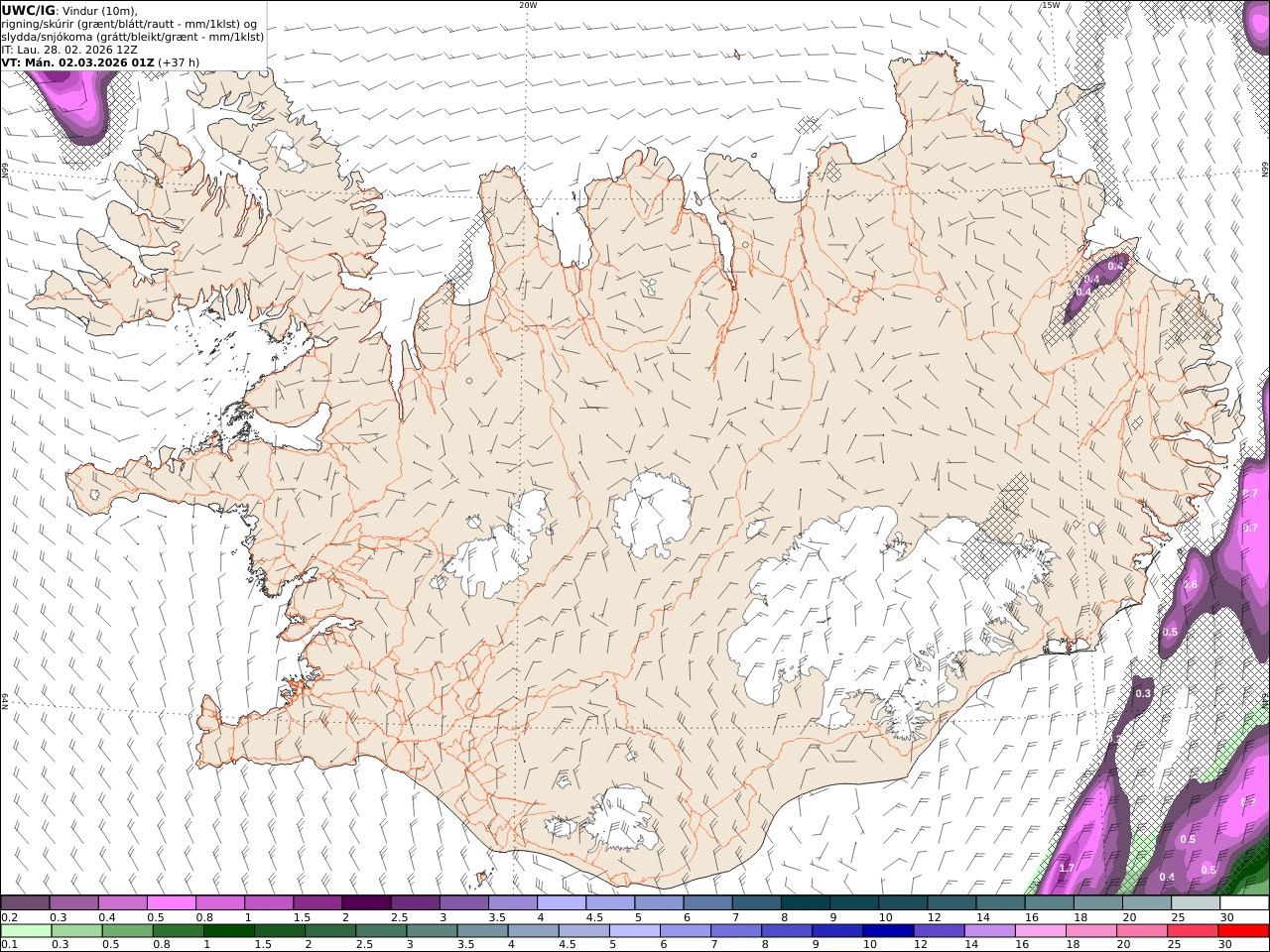
Task: Pick bottom-row light blue swatch between 5 and 6
Action: (x=635, y=930)
